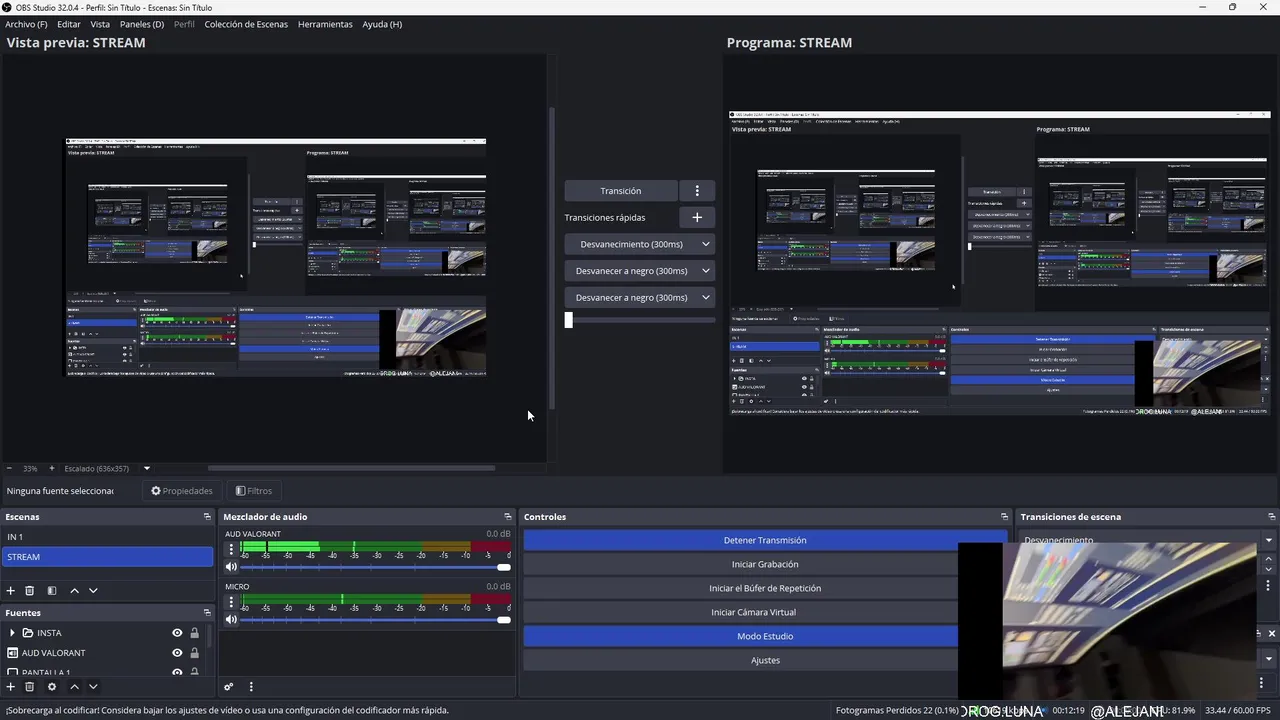Undock the Mezclador de audio panel
Viewport: 1280px width, 720px height.
507,517
